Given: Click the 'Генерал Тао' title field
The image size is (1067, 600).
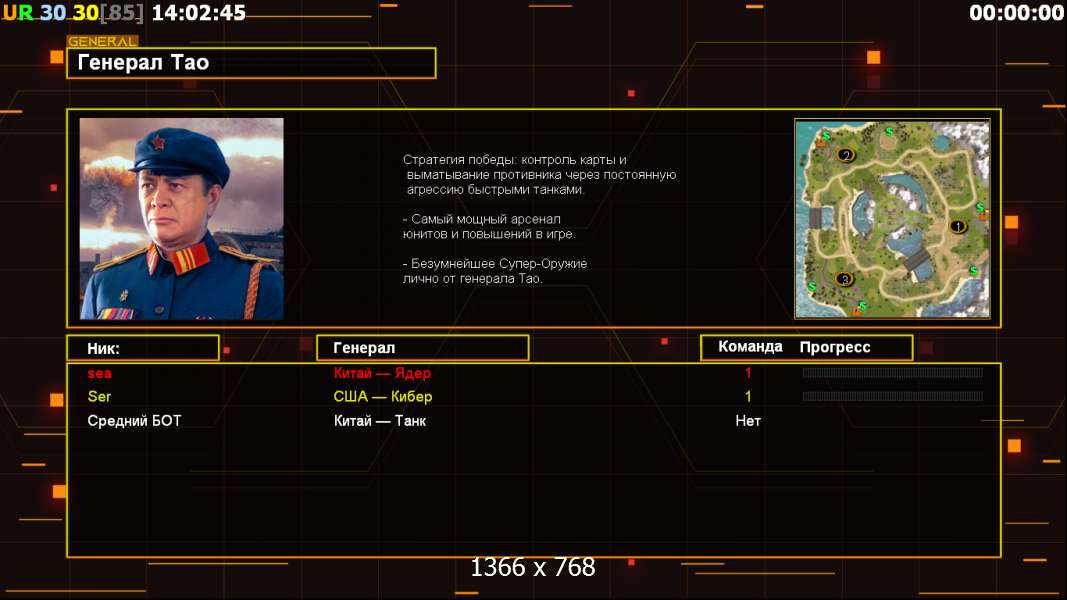Looking at the screenshot, I should coord(251,63).
